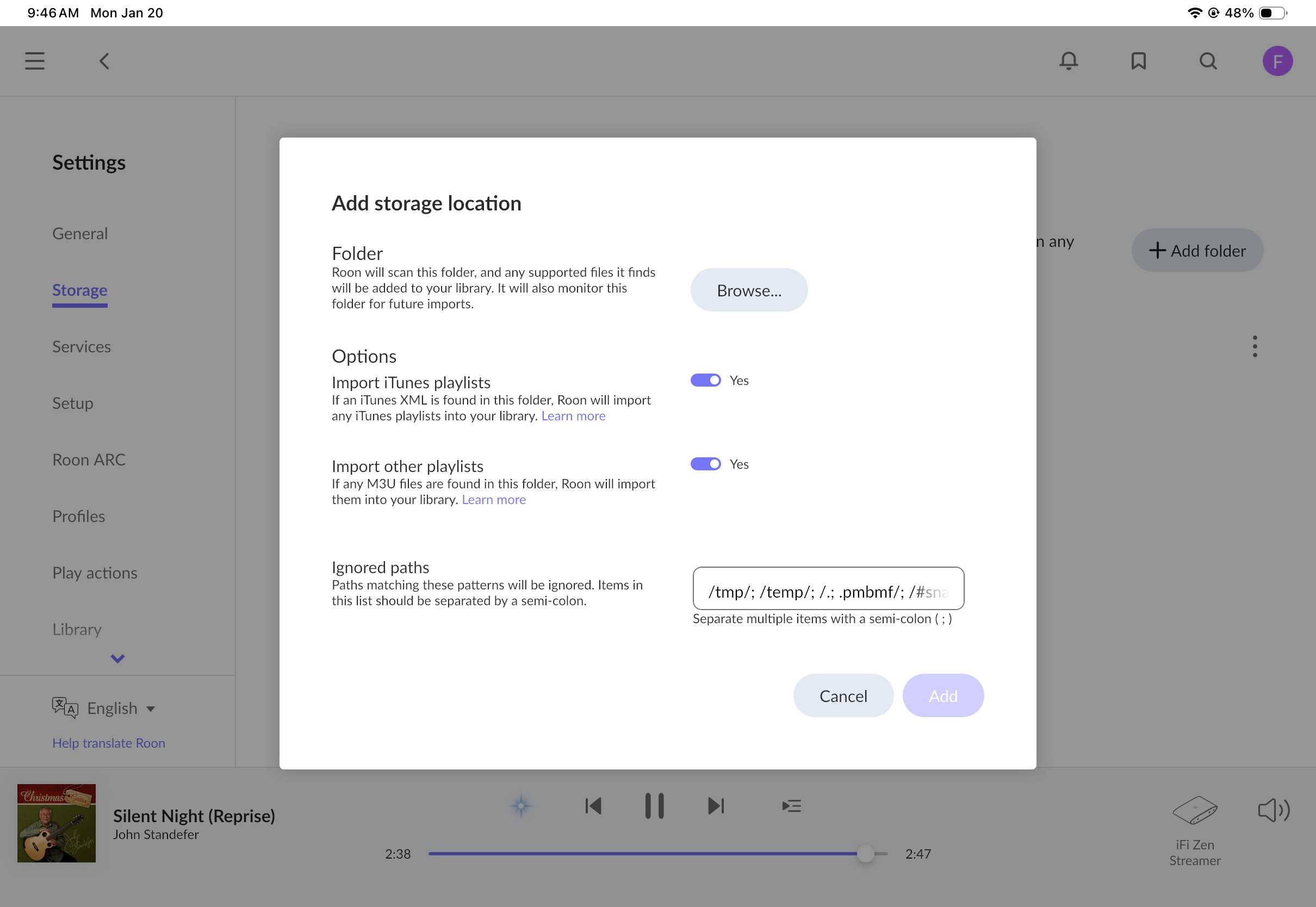Expand more settings with down chevron
Image resolution: width=1316 pixels, height=907 pixels.
pyautogui.click(x=117, y=658)
